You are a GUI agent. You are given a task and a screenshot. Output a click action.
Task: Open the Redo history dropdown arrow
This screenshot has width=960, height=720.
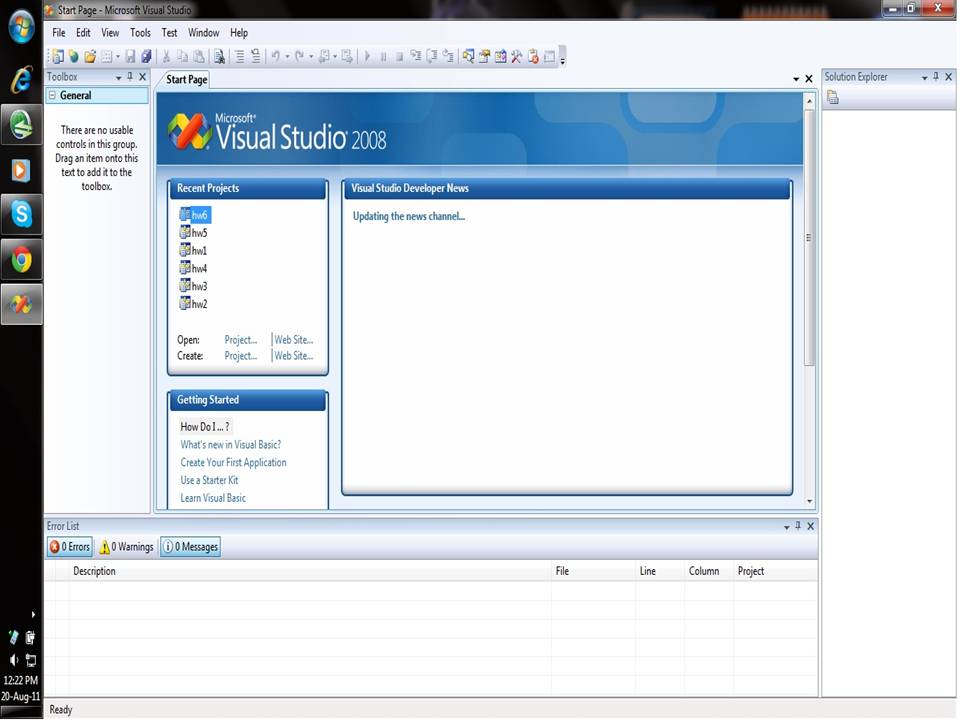[x=310, y=56]
